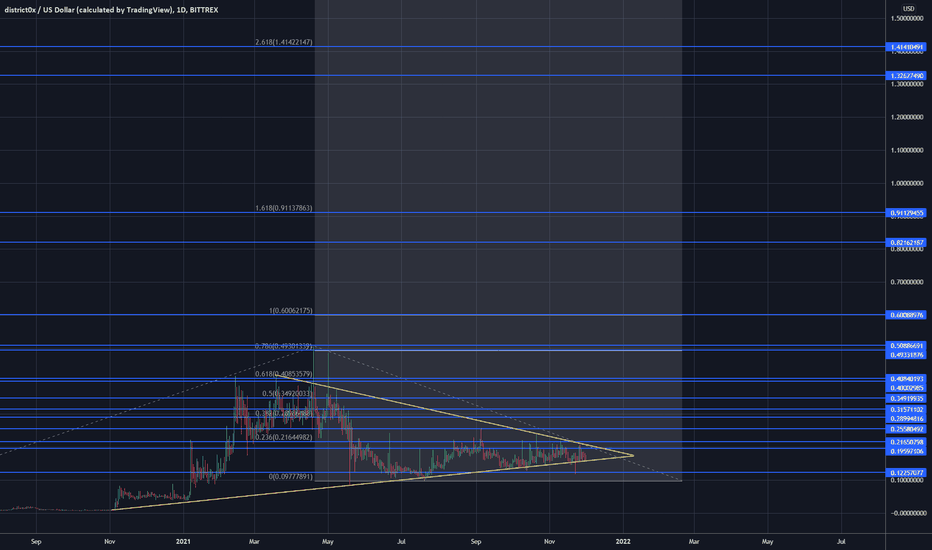Viewport: 932px width, 550px height.
Task: Click the Mar label after 2022
Action: click(694, 542)
